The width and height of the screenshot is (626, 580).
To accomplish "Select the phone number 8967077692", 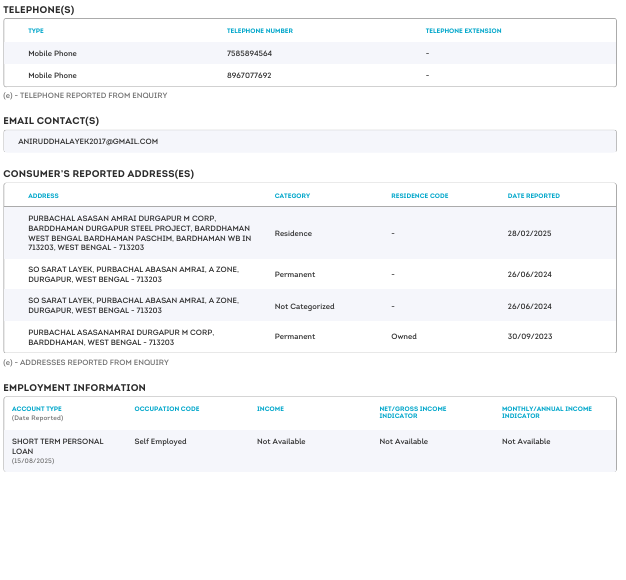I will click(x=249, y=75).
